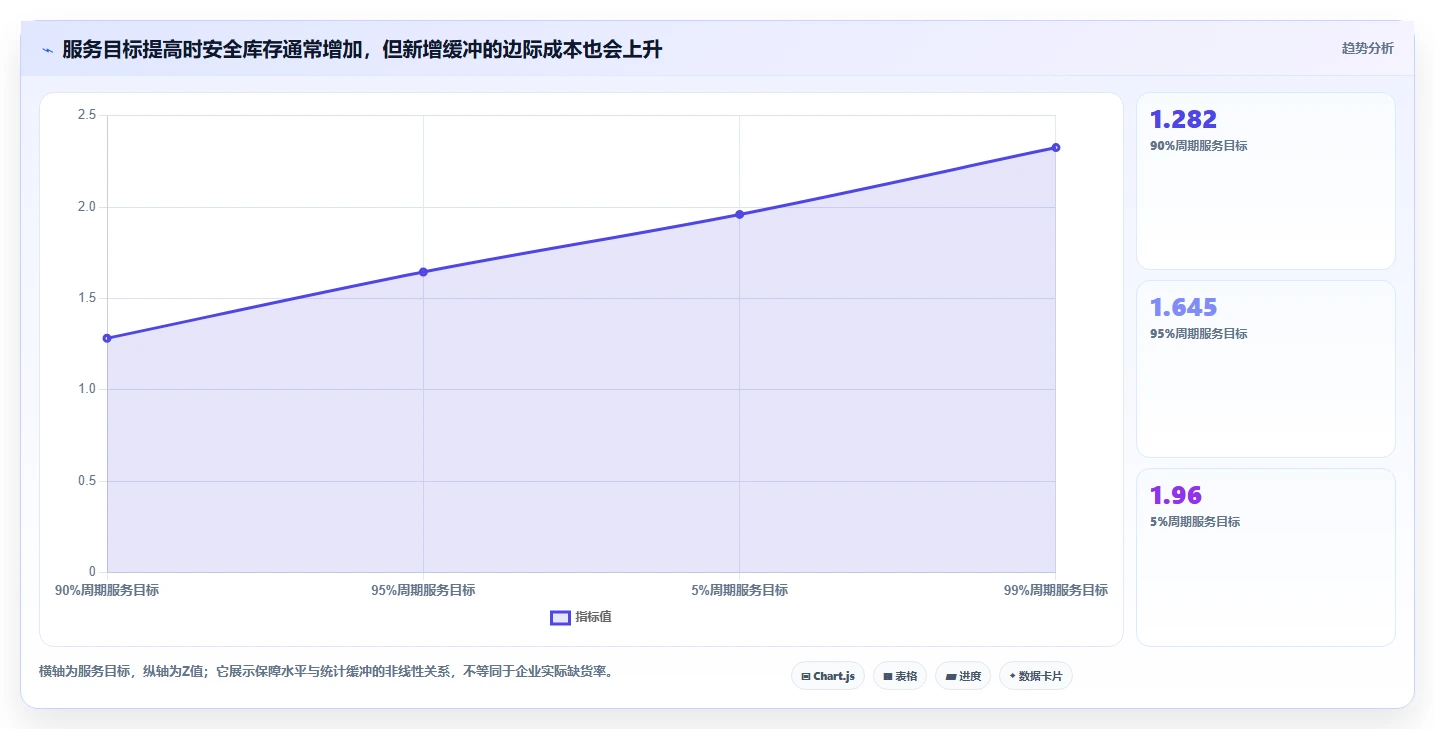Viewport: 1435px width, 729px height.
Task: Click the card caption 95%周期服务目标 under 1.645
Action: pyautogui.click(x=1199, y=334)
